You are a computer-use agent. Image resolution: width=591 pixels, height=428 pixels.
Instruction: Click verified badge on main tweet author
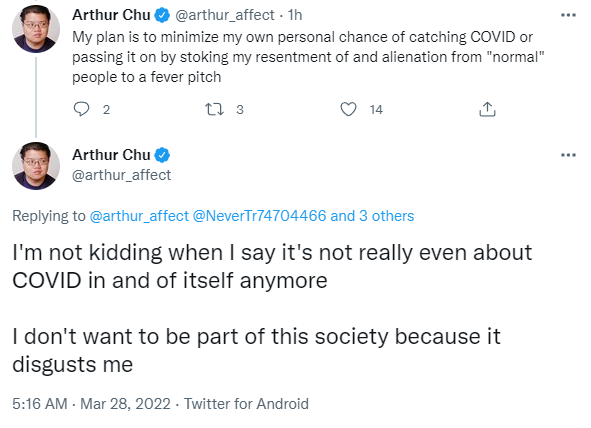(x=162, y=155)
